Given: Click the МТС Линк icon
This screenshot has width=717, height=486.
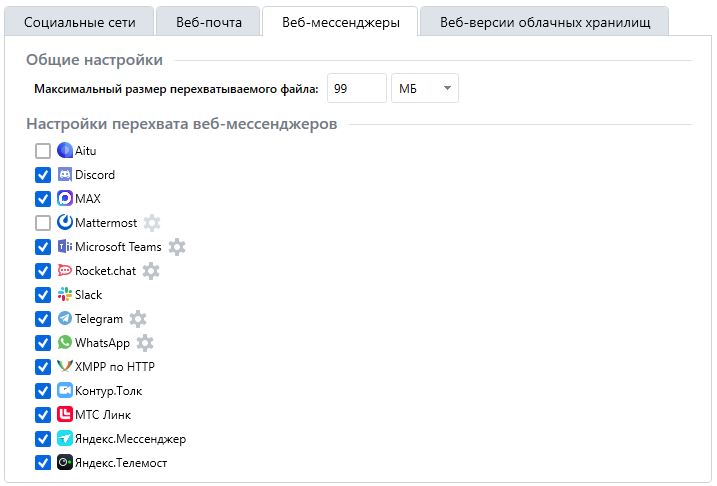Looking at the screenshot, I should (64, 415).
